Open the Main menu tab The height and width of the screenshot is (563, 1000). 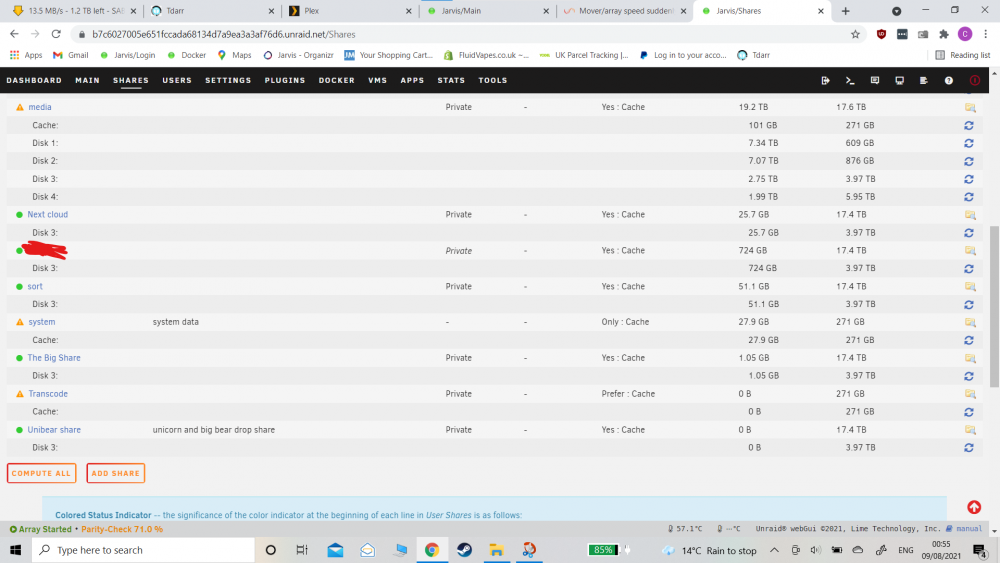(87, 80)
